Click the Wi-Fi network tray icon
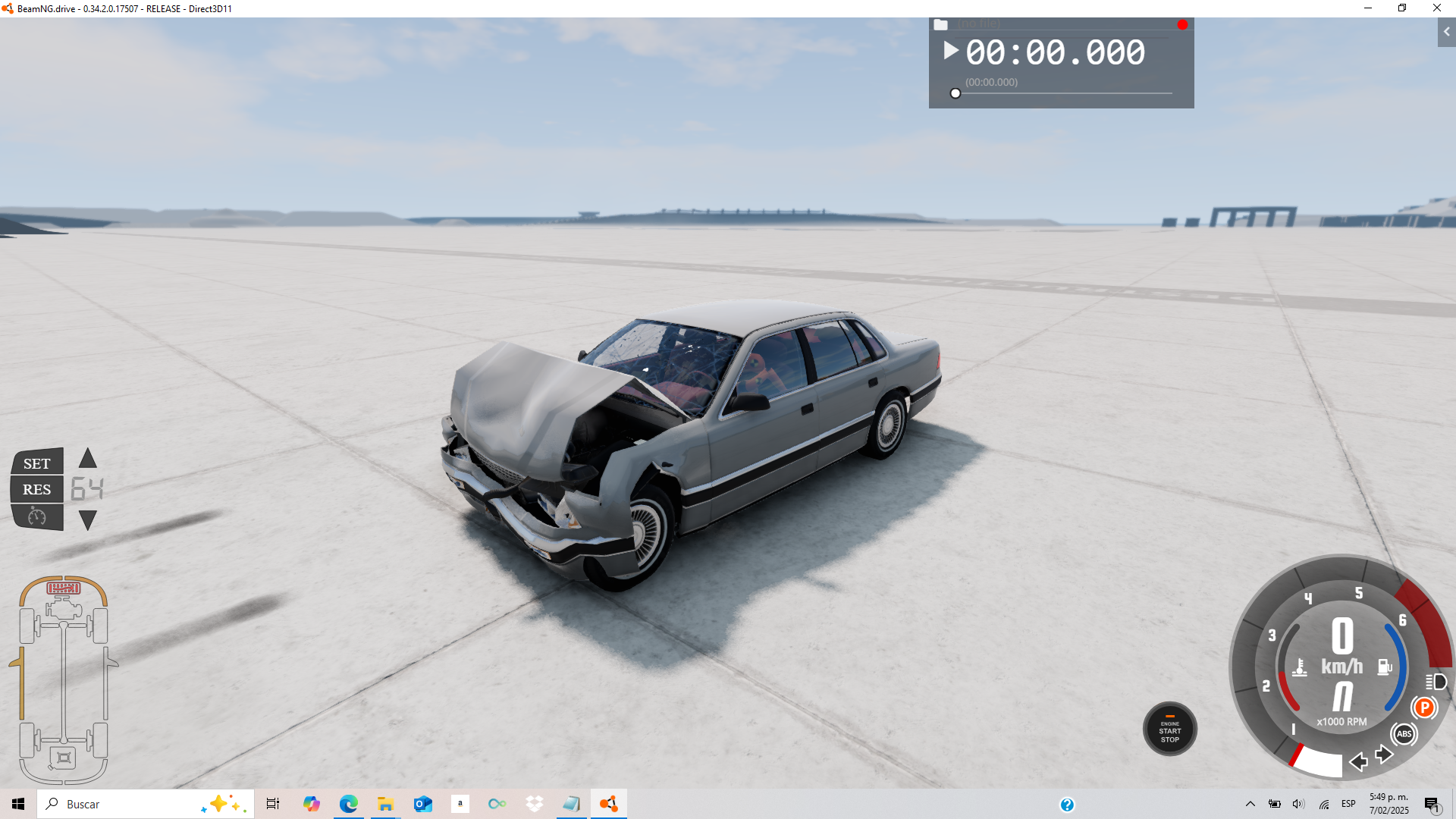The image size is (1456, 819). coord(1324,804)
